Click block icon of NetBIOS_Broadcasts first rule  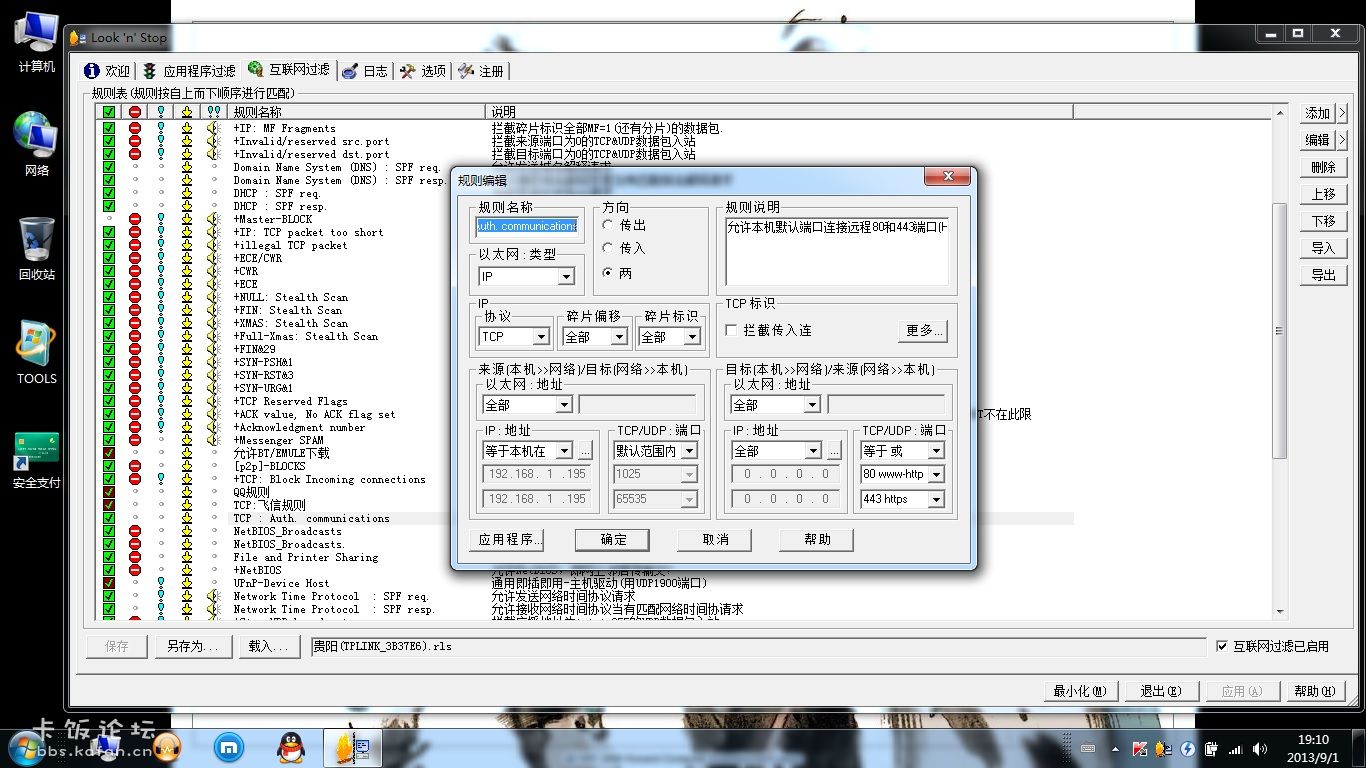[135, 531]
